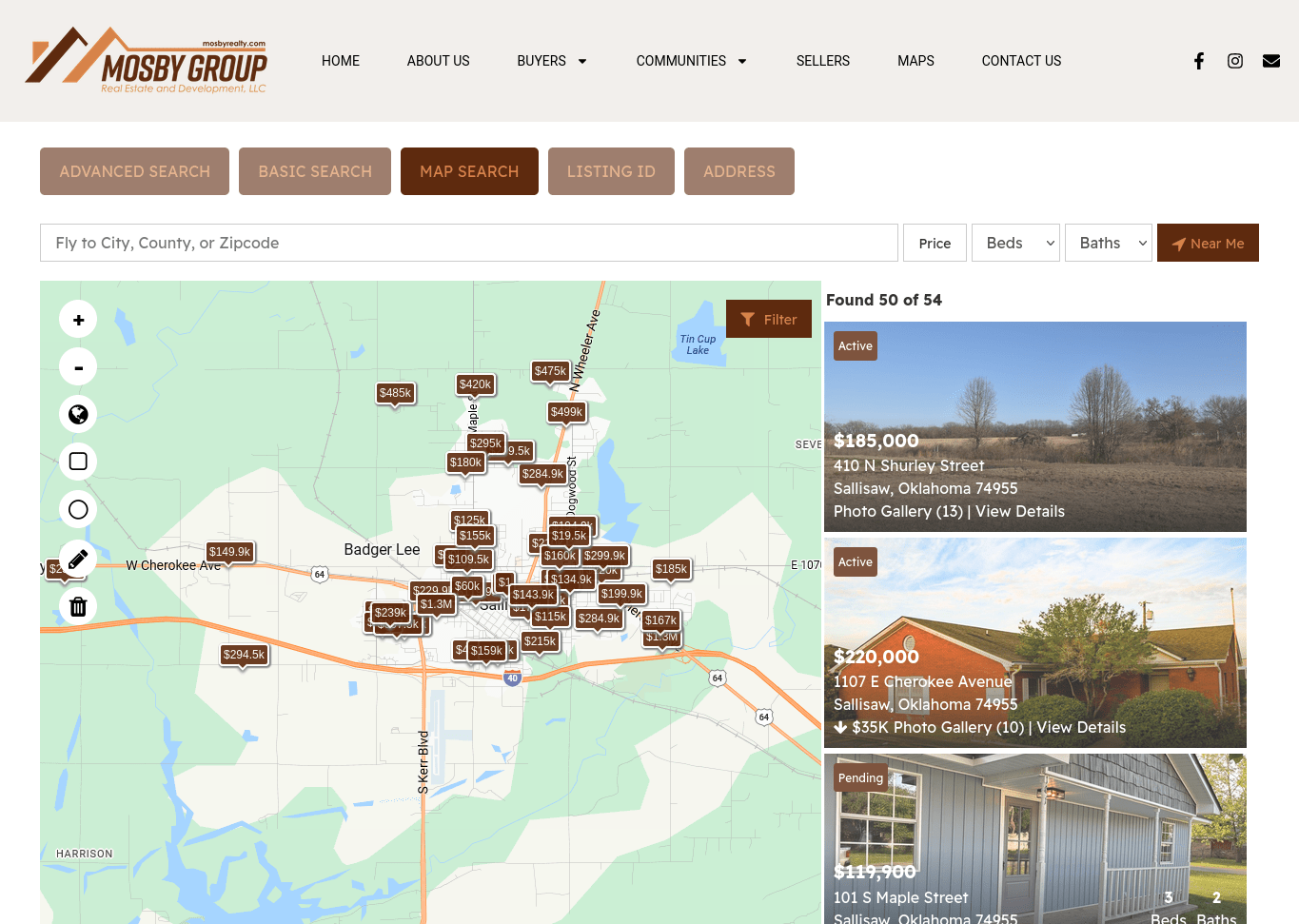Visit the Instagram page
Screen dimensions: 1299x924
pyautogui.click(x=1235, y=61)
